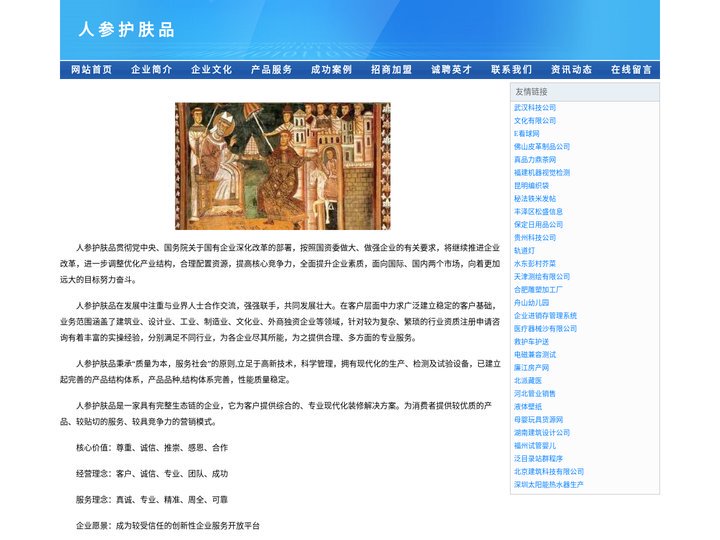The height and width of the screenshot is (540, 720).
Task: Go to 企业简介 page
Action: tap(152, 70)
